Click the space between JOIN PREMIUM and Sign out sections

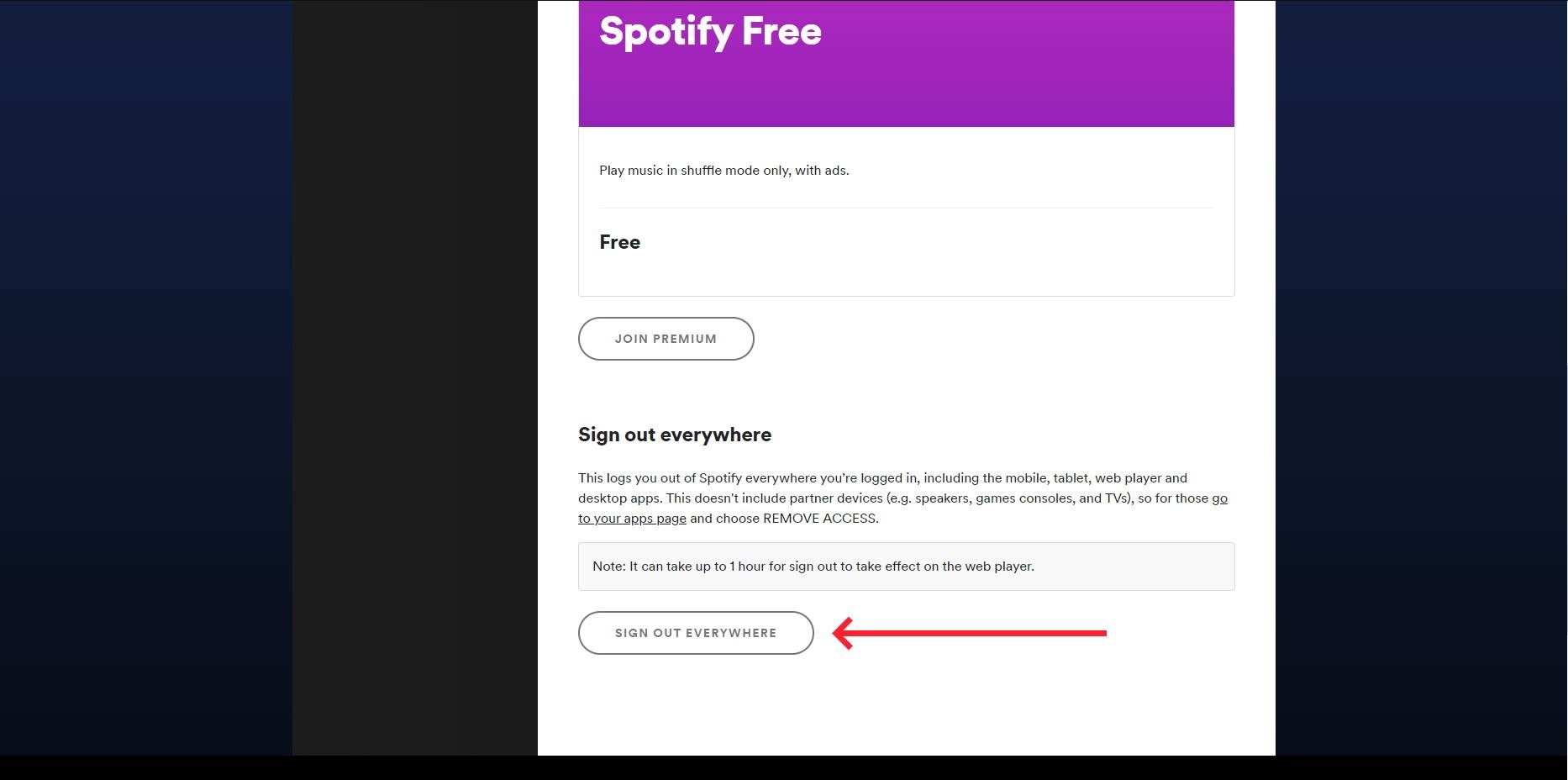(906, 391)
